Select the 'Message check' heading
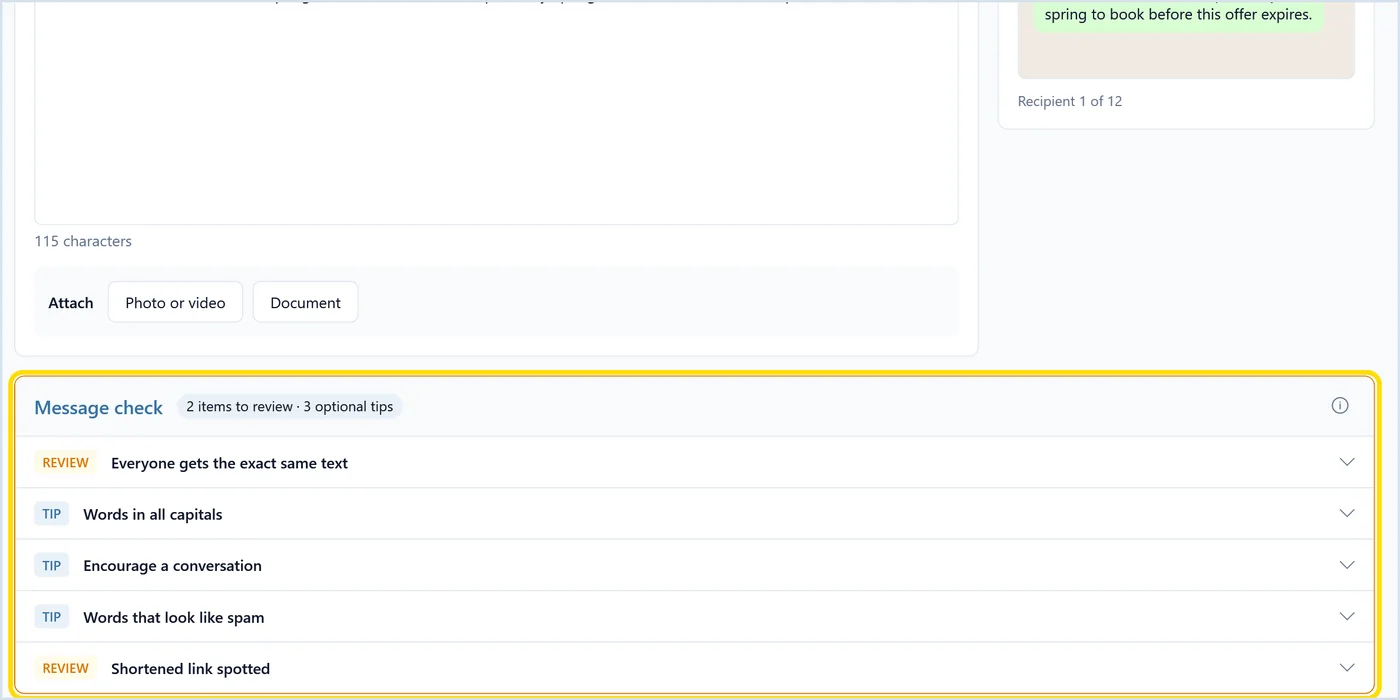 pyautogui.click(x=98, y=407)
